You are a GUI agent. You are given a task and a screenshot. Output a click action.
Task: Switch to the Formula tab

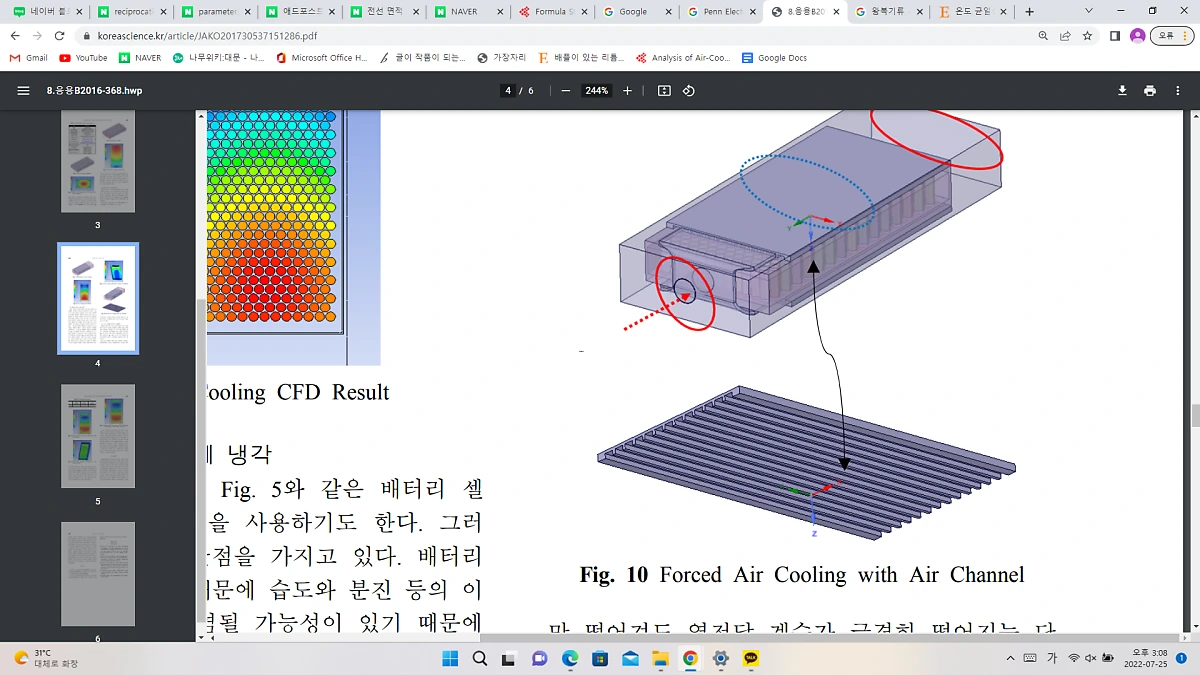(x=553, y=12)
